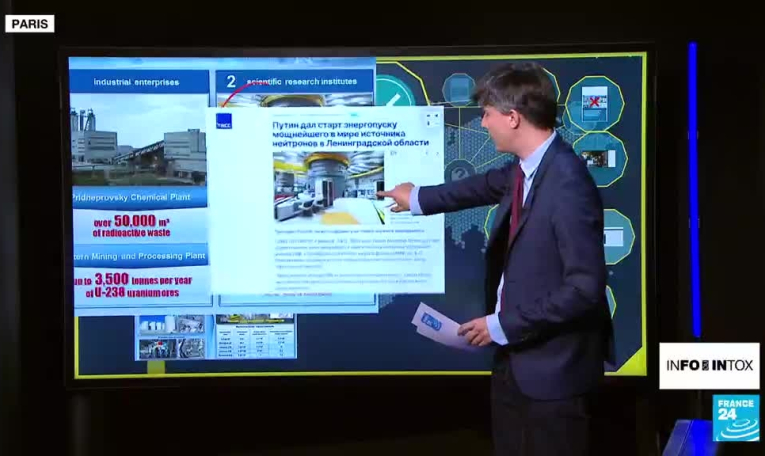Click the INFO INTOX program logo
This screenshot has height=456, width=765.
(x=709, y=365)
